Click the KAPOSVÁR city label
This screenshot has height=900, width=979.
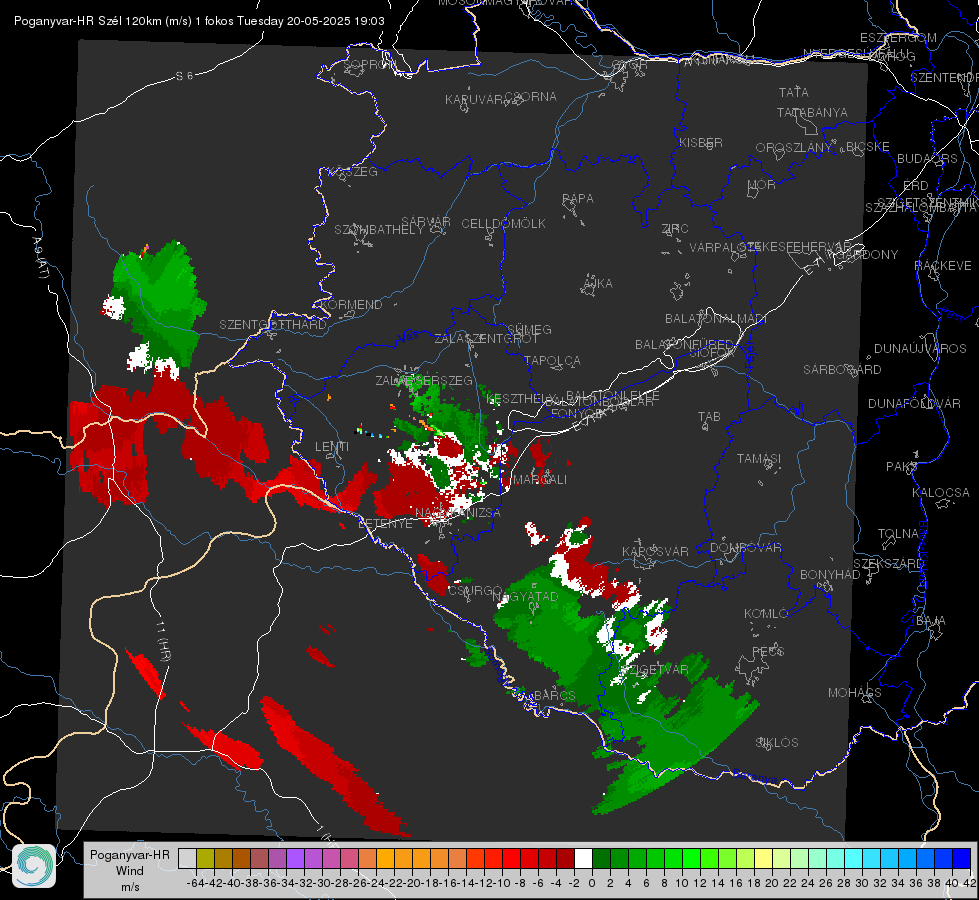[x=655, y=552]
